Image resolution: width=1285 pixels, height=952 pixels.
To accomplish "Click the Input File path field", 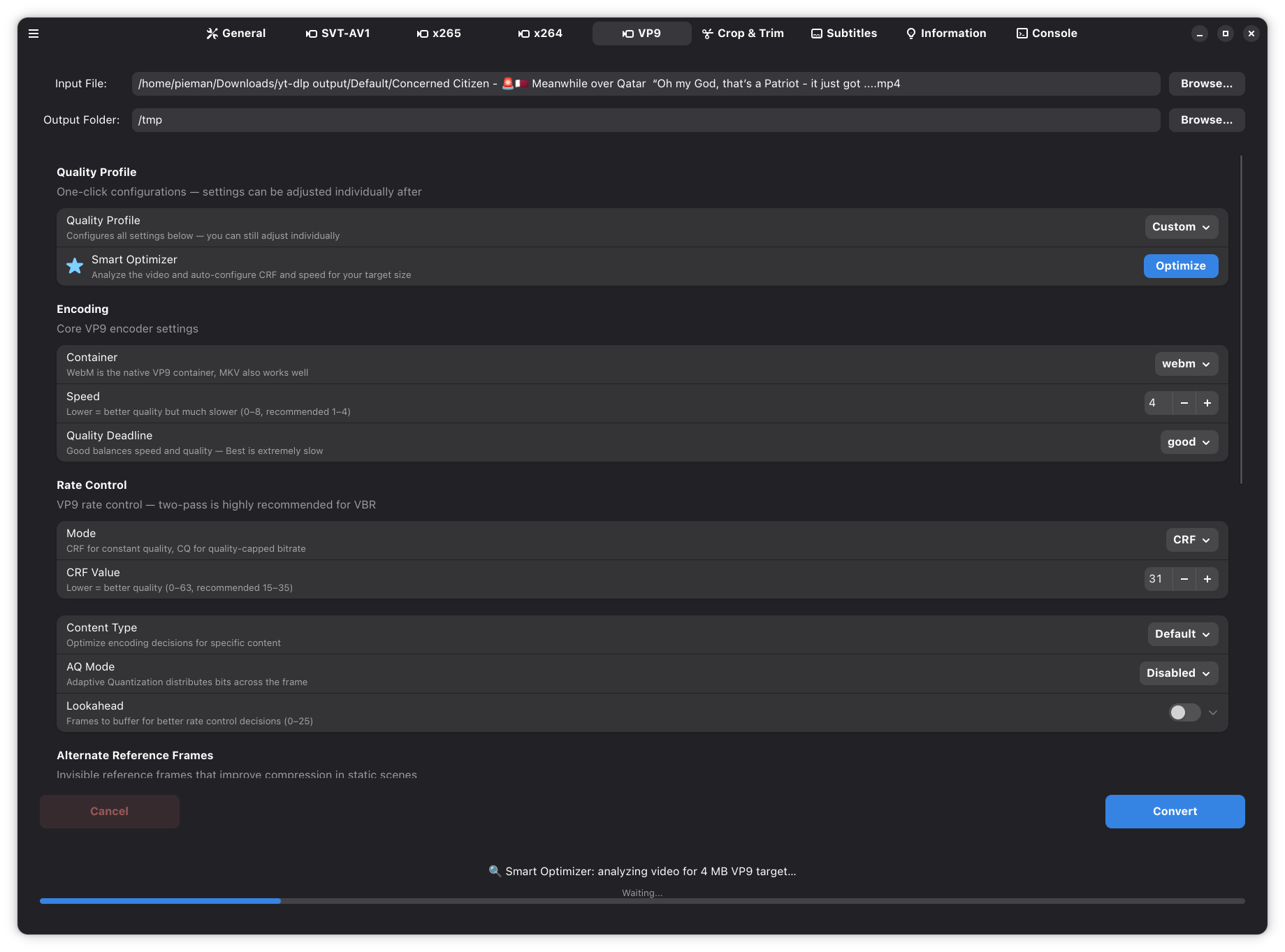I will (646, 84).
